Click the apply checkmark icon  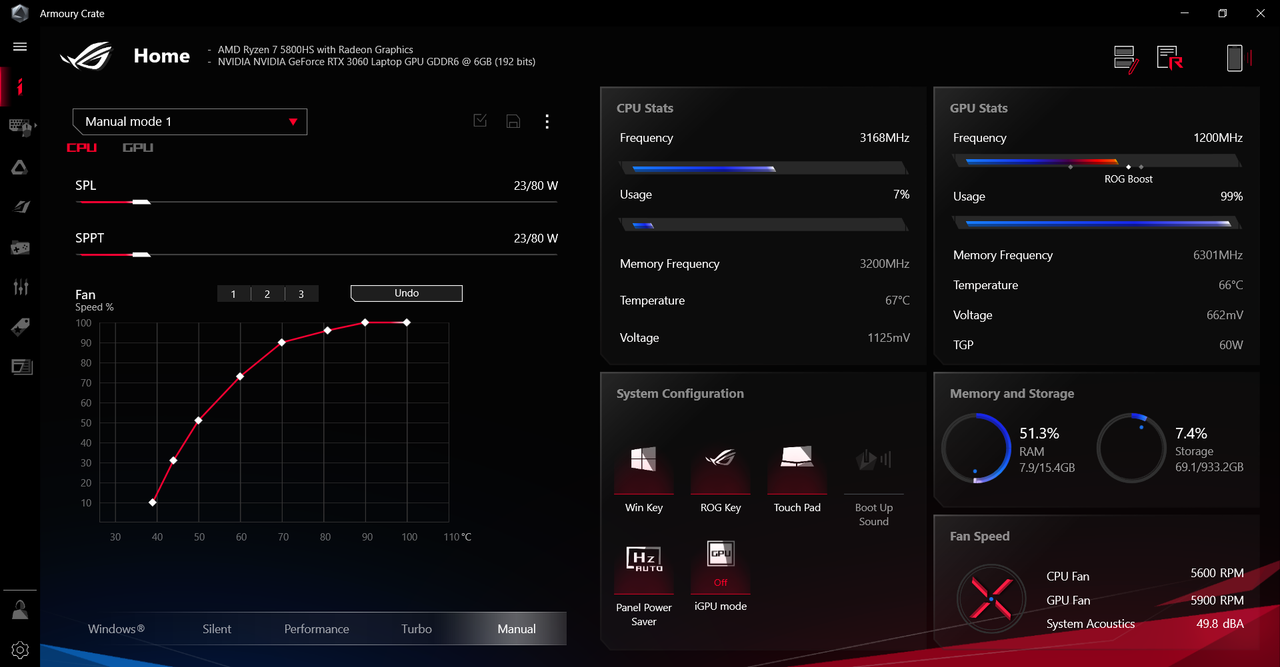tap(480, 121)
